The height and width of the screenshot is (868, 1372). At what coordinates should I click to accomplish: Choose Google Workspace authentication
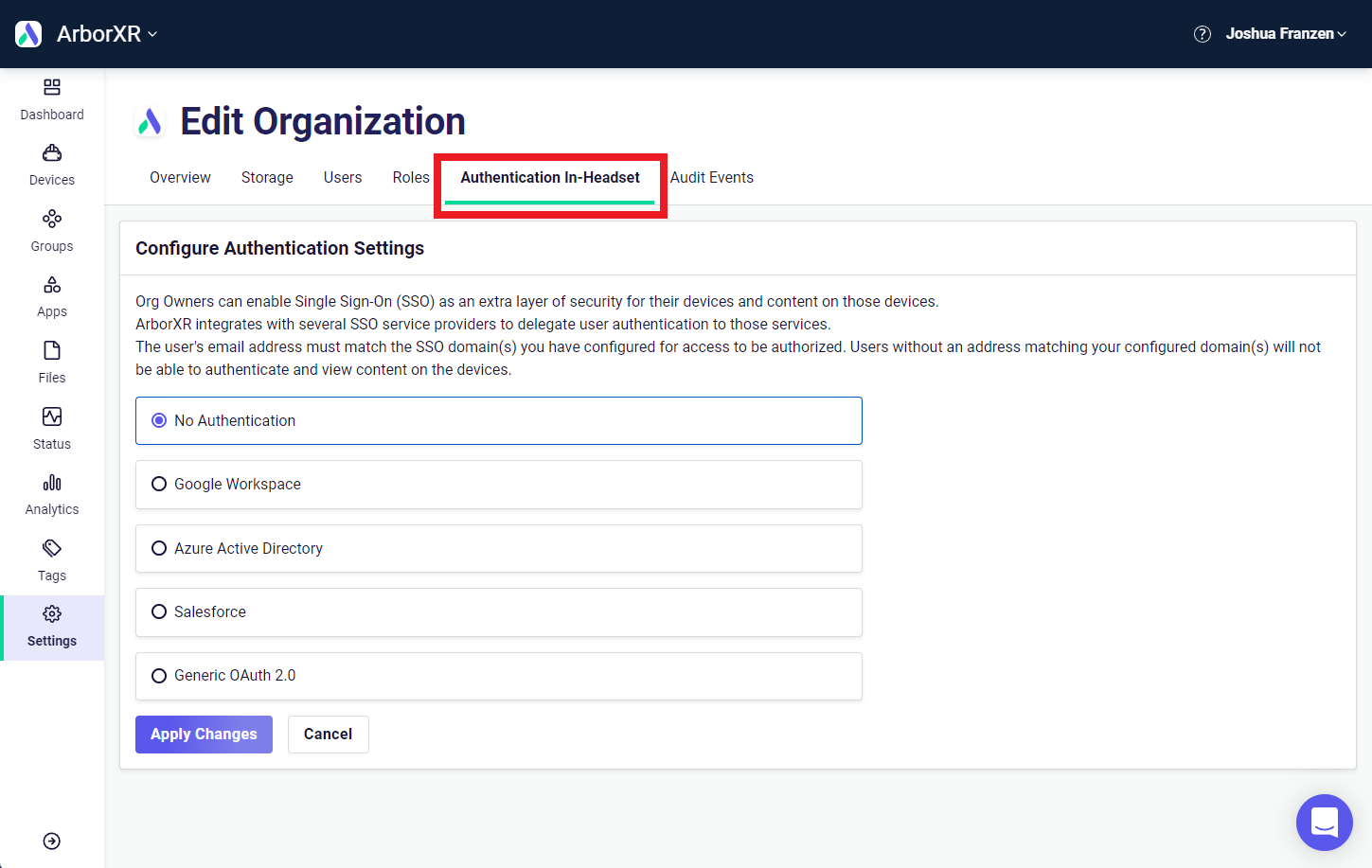pyautogui.click(x=499, y=485)
